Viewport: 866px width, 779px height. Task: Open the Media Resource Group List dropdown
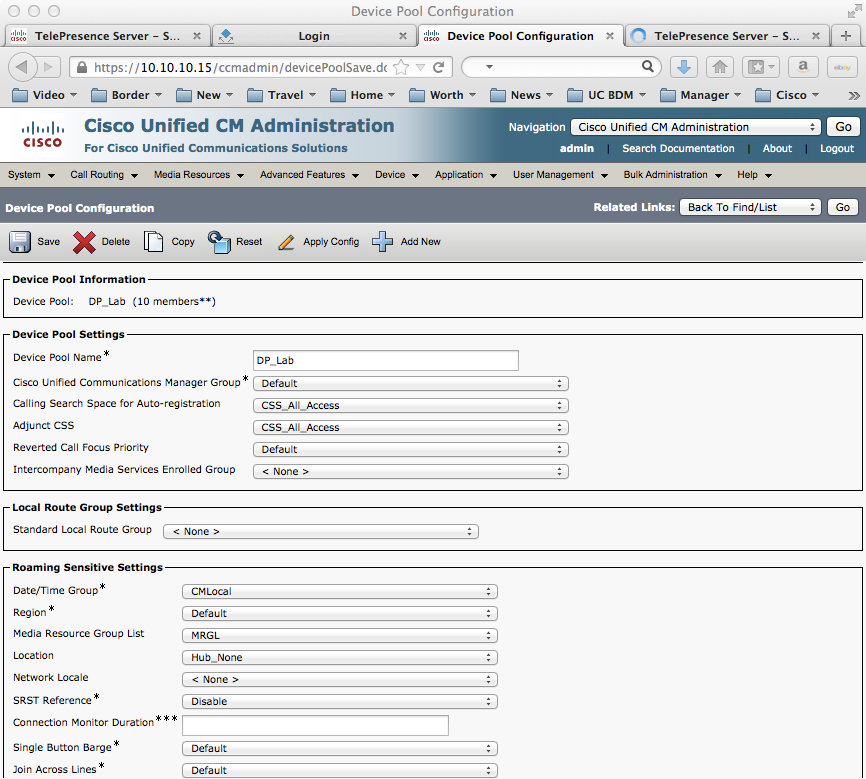point(340,636)
